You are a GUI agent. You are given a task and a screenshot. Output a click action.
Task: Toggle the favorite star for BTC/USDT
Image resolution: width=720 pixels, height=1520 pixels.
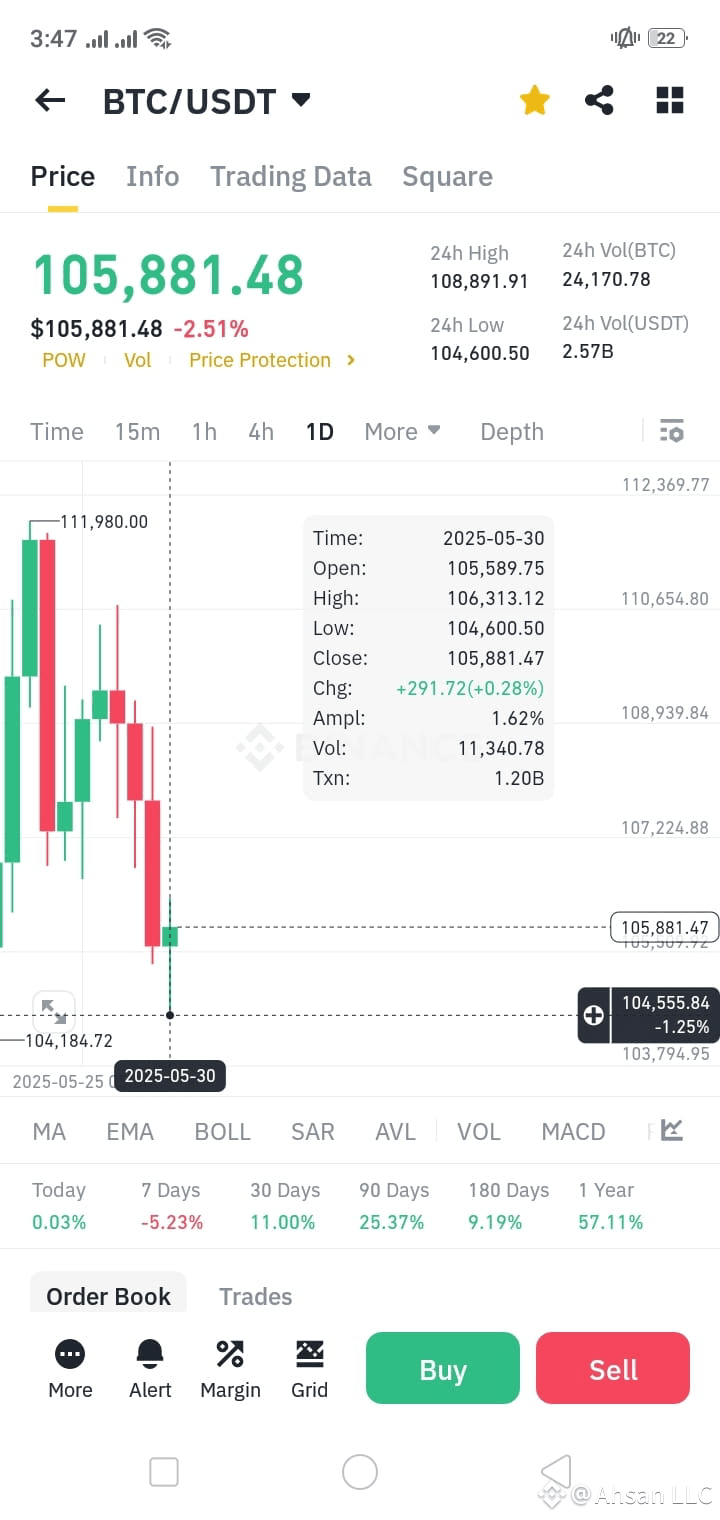click(x=535, y=100)
